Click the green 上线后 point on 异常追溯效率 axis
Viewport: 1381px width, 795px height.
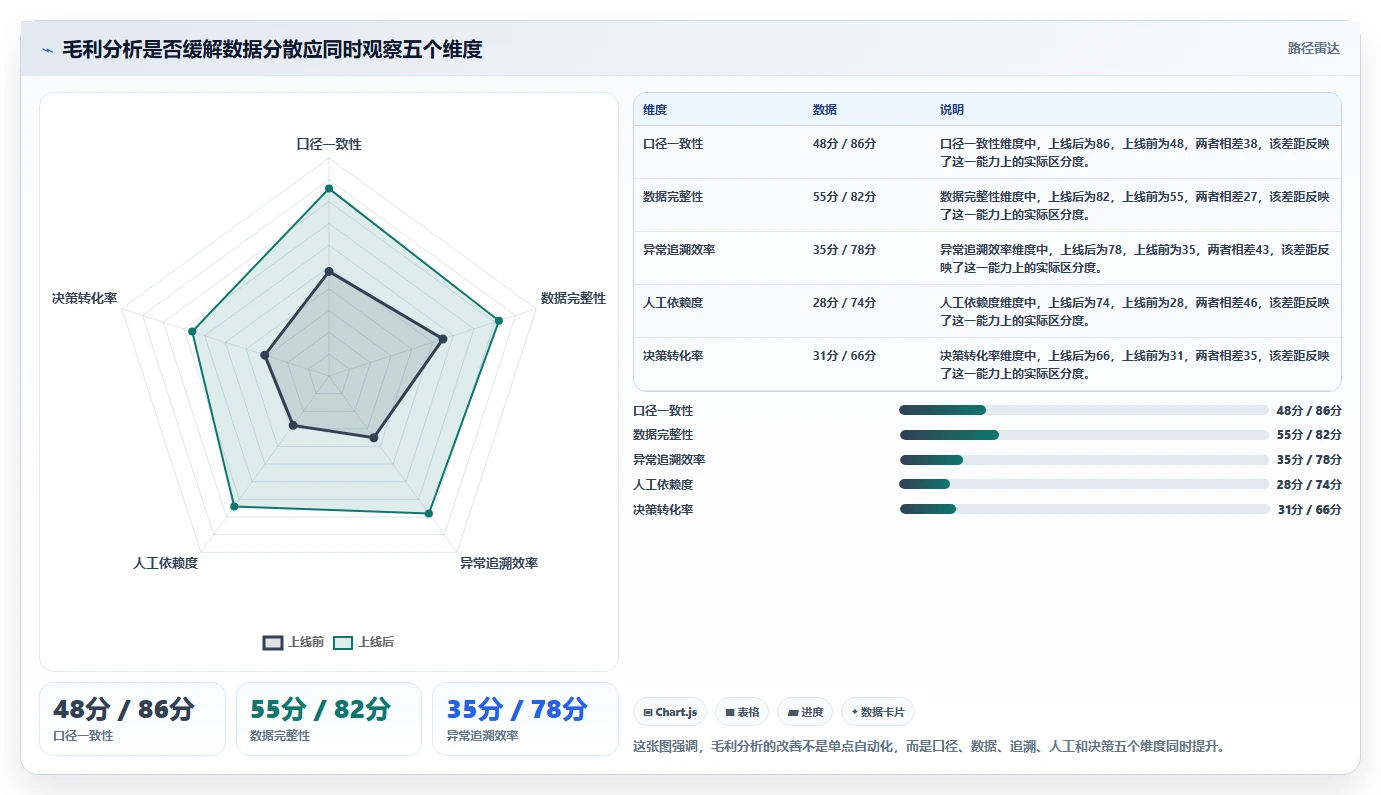coord(429,513)
